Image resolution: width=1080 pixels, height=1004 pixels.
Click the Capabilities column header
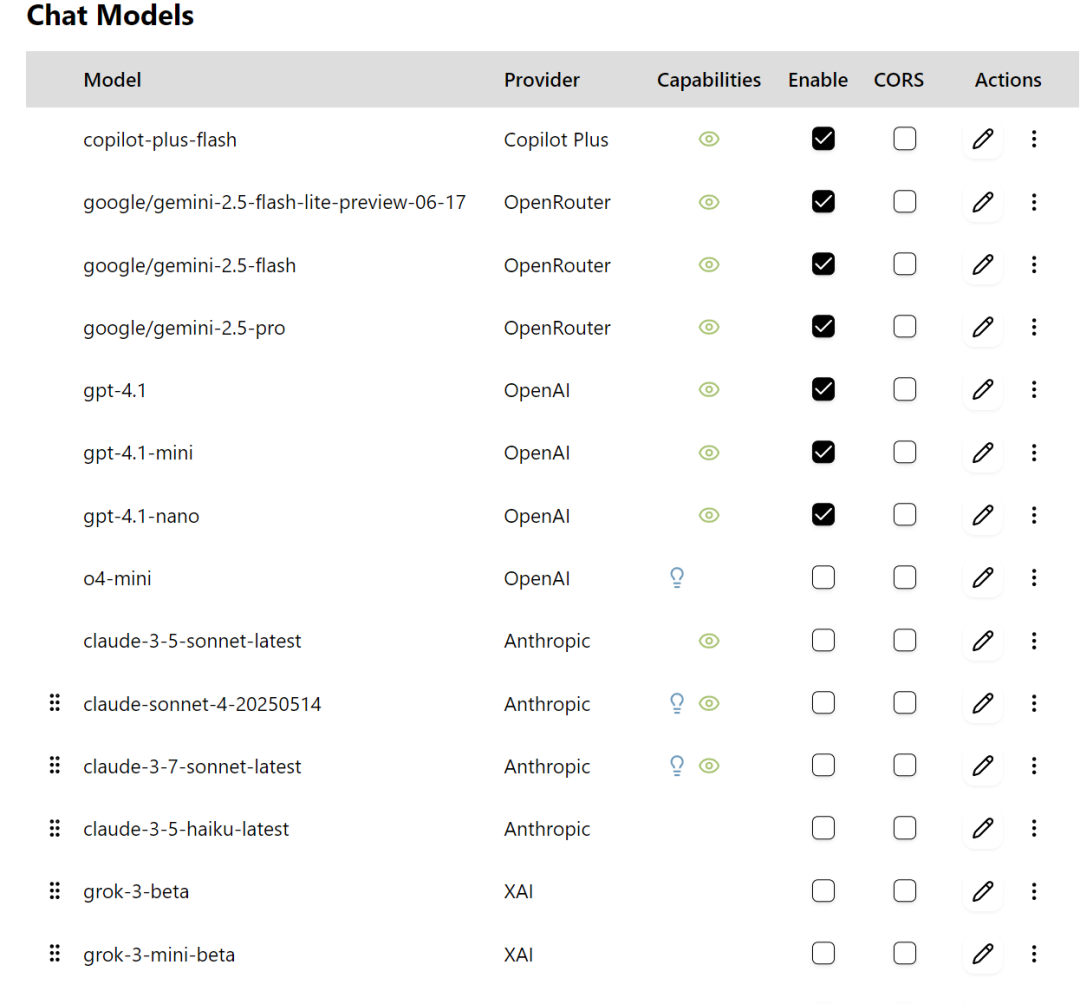point(709,80)
